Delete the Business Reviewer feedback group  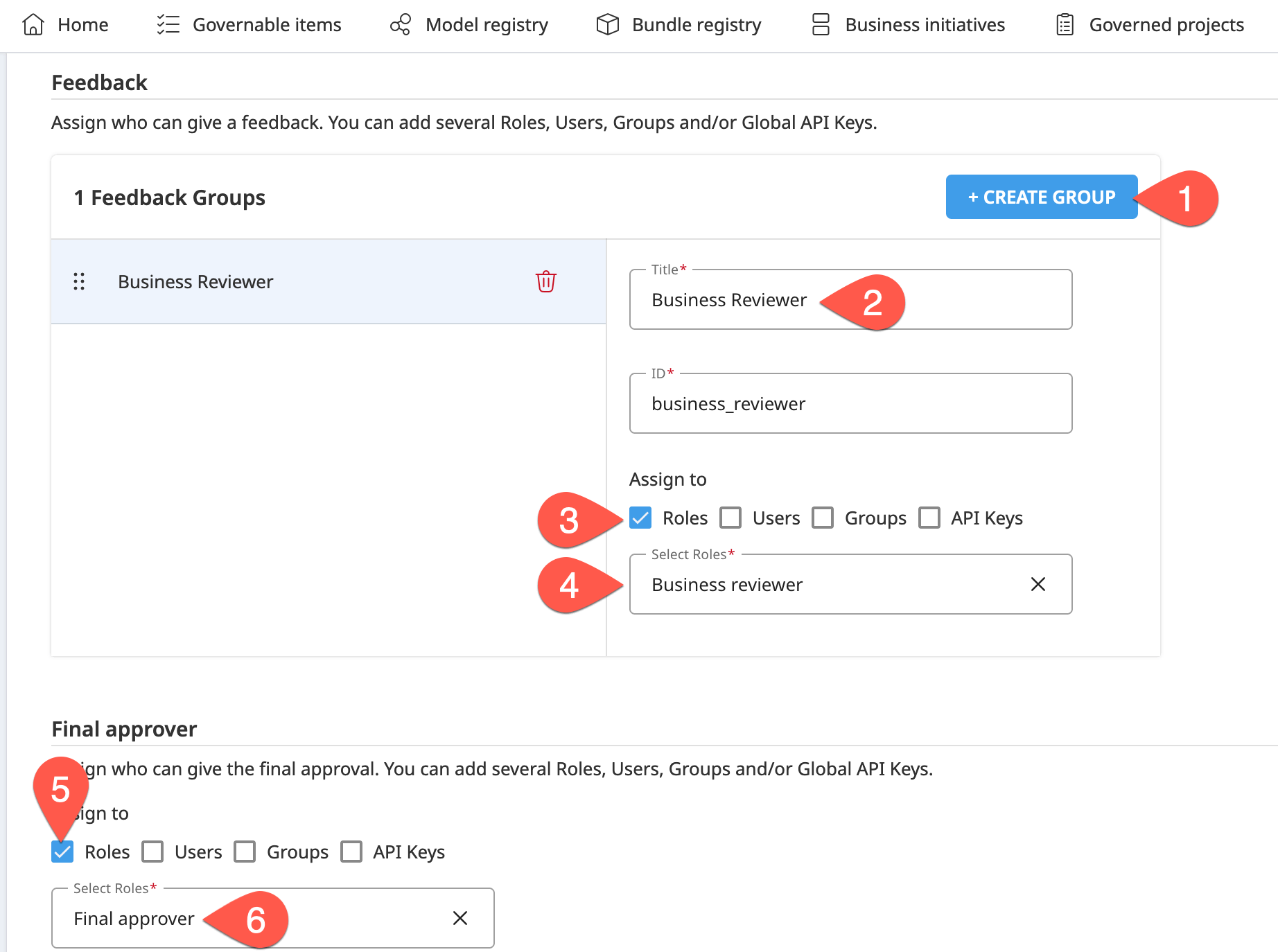[546, 281]
